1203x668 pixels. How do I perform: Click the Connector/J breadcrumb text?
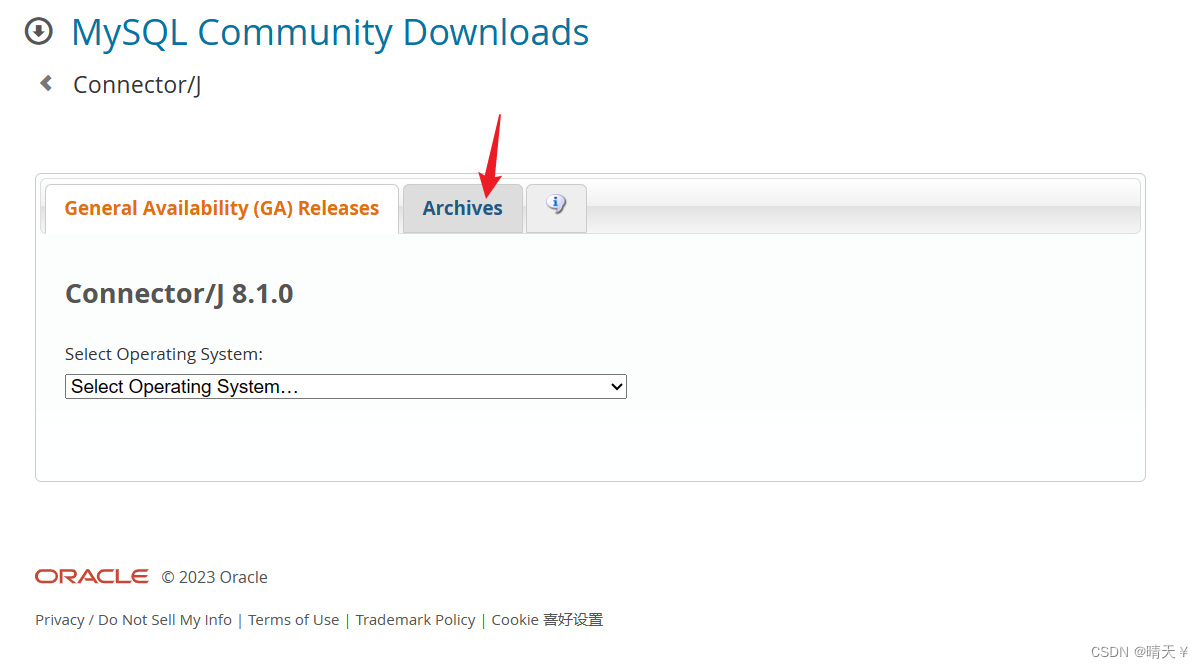click(x=137, y=84)
